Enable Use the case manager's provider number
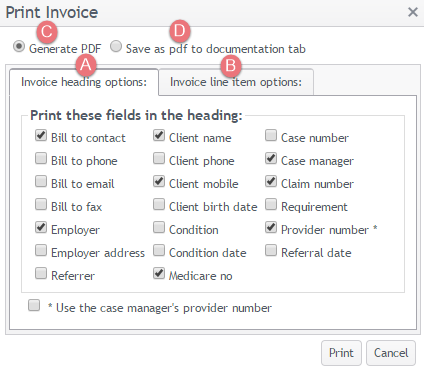 [34, 305]
